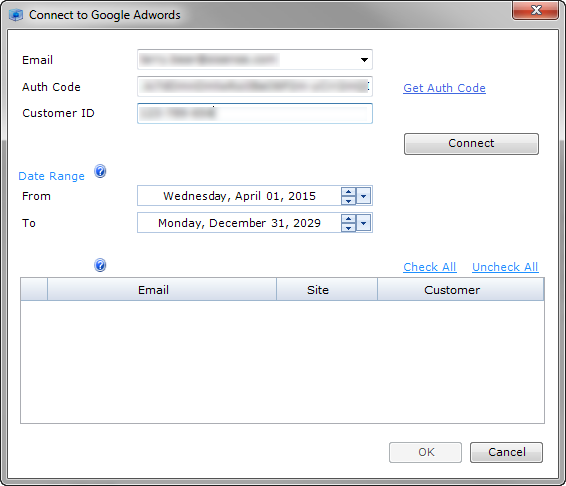Click the Uncheck All link
566x486 pixels.
[505, 267]
